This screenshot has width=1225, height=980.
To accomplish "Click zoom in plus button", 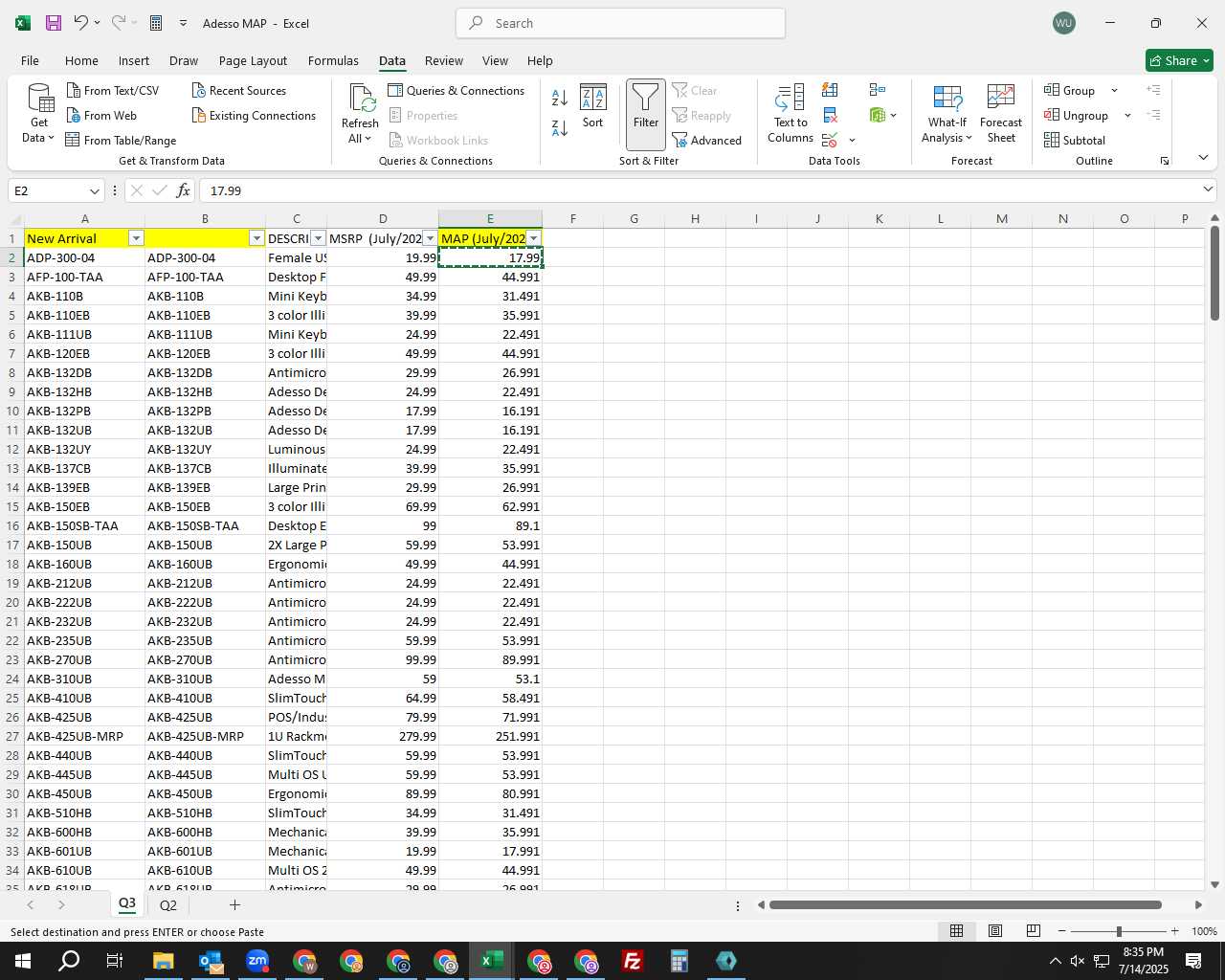I will click(x=1175, y=931).
